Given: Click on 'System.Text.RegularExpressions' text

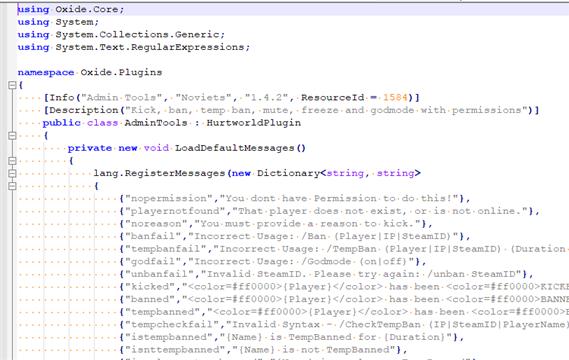Looking at the screenshot, I should (150, 47).
